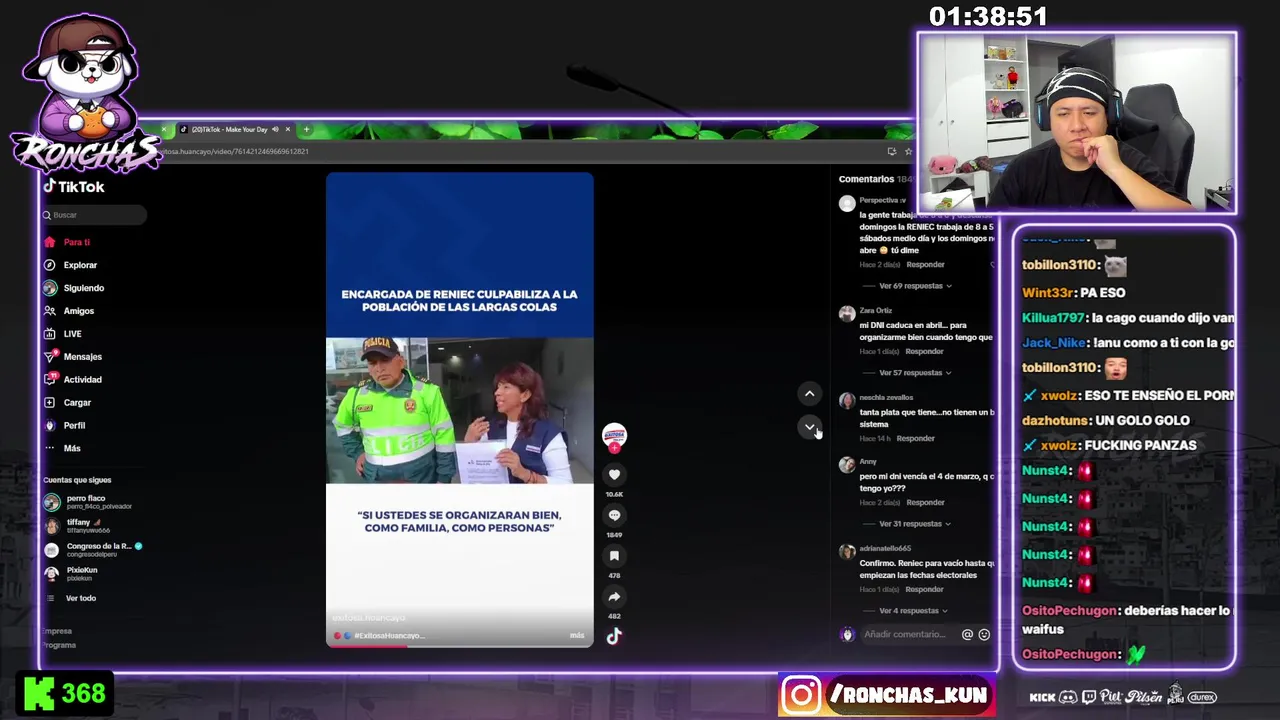Screen dimensions: 1280x720
Task: Open a new browser tab
Action: tap(306, 129)
